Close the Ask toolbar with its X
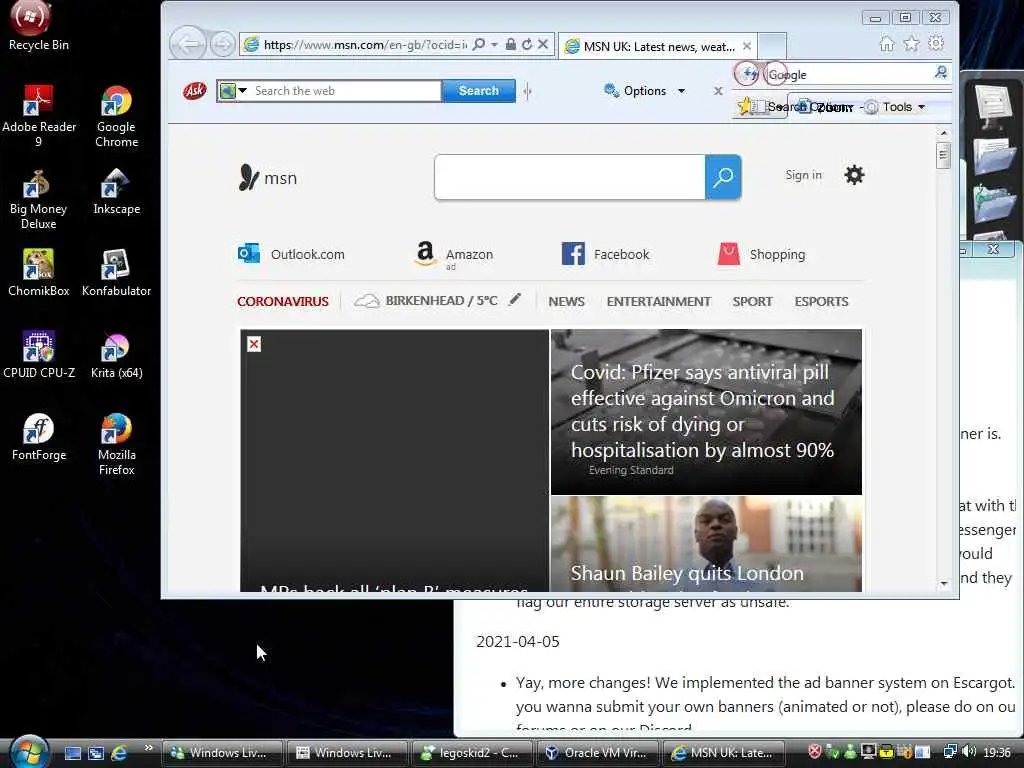Viewport: 1024px width, 768px height. [x=718, y=91]
